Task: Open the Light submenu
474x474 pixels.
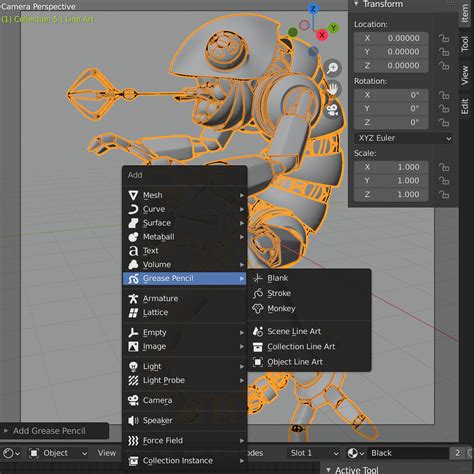Action: coord(185,367)
